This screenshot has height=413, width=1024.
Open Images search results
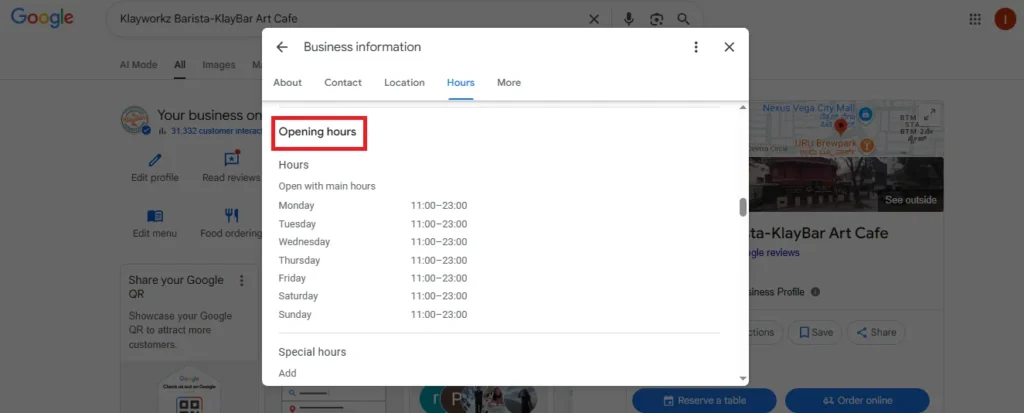pyautogui.click(x=219, y=65)
